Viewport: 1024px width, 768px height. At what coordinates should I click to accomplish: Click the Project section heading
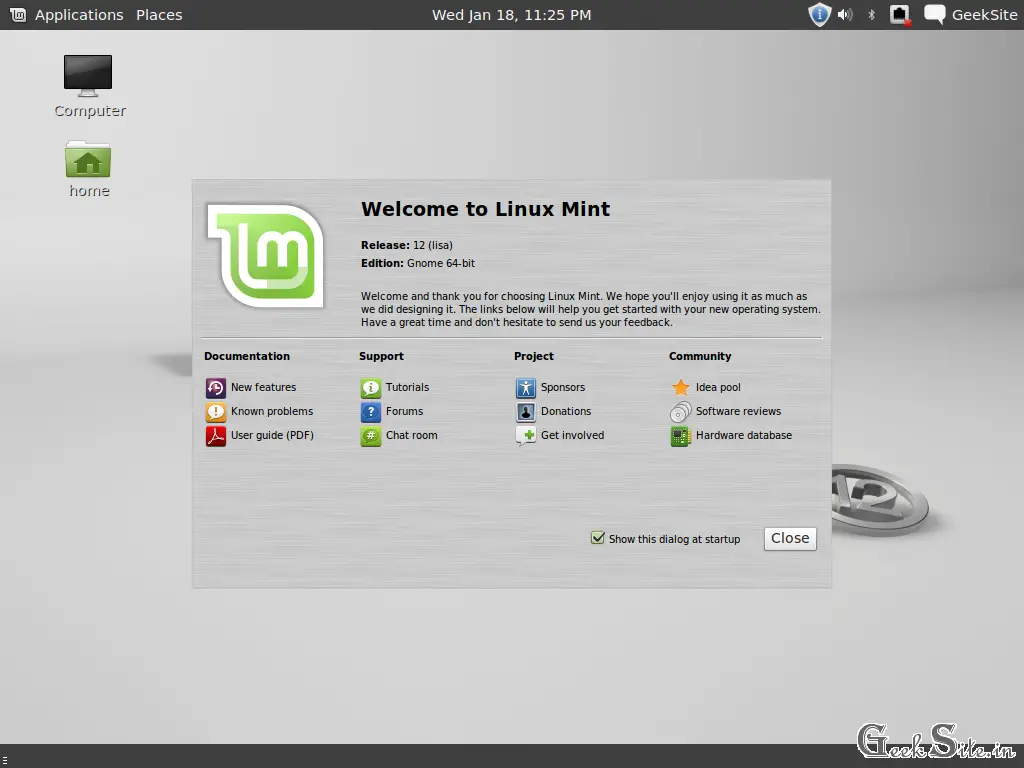pyautogui.click(x=534, y=357)
